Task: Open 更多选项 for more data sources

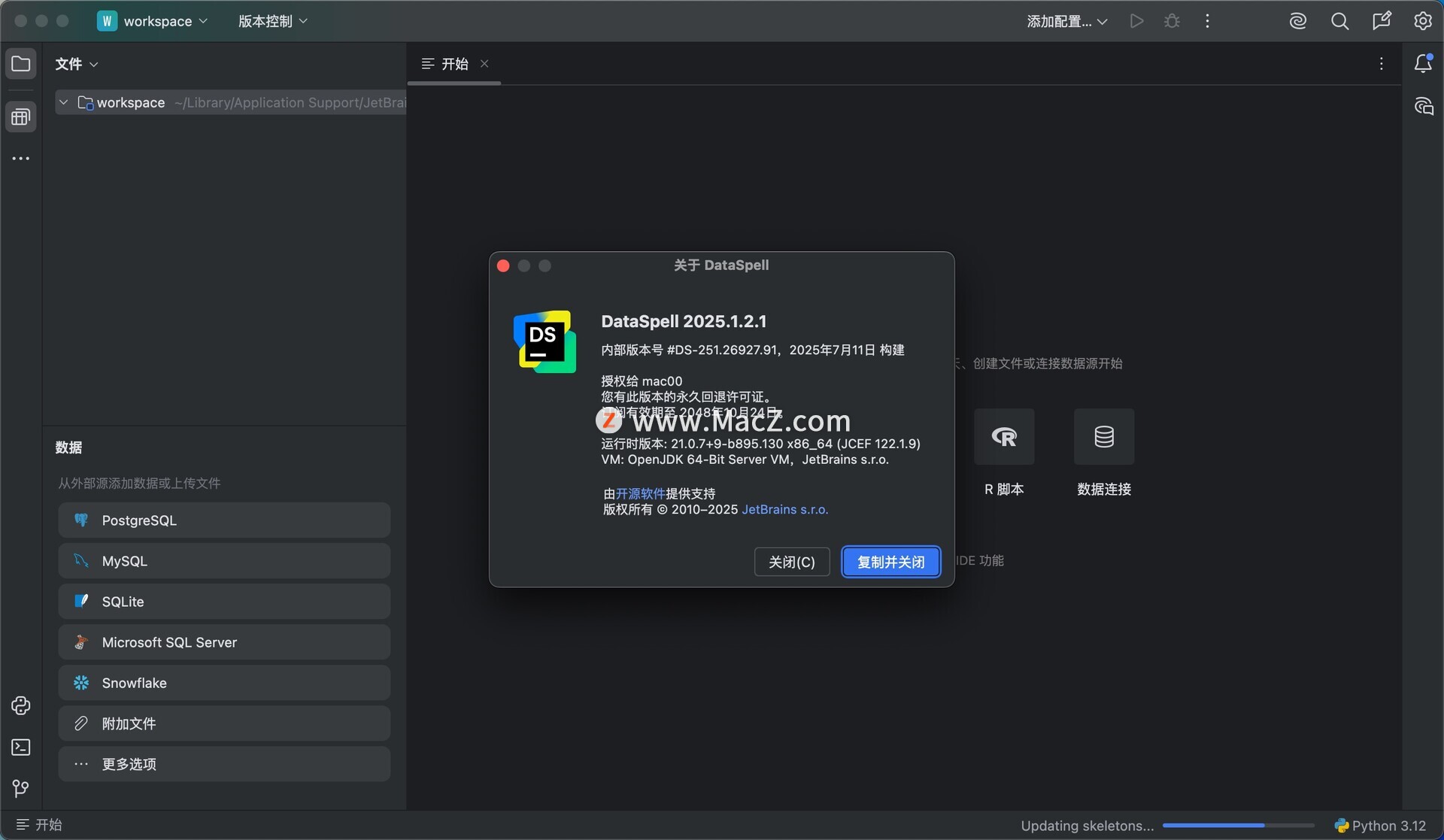Action: tap(224, 764)
